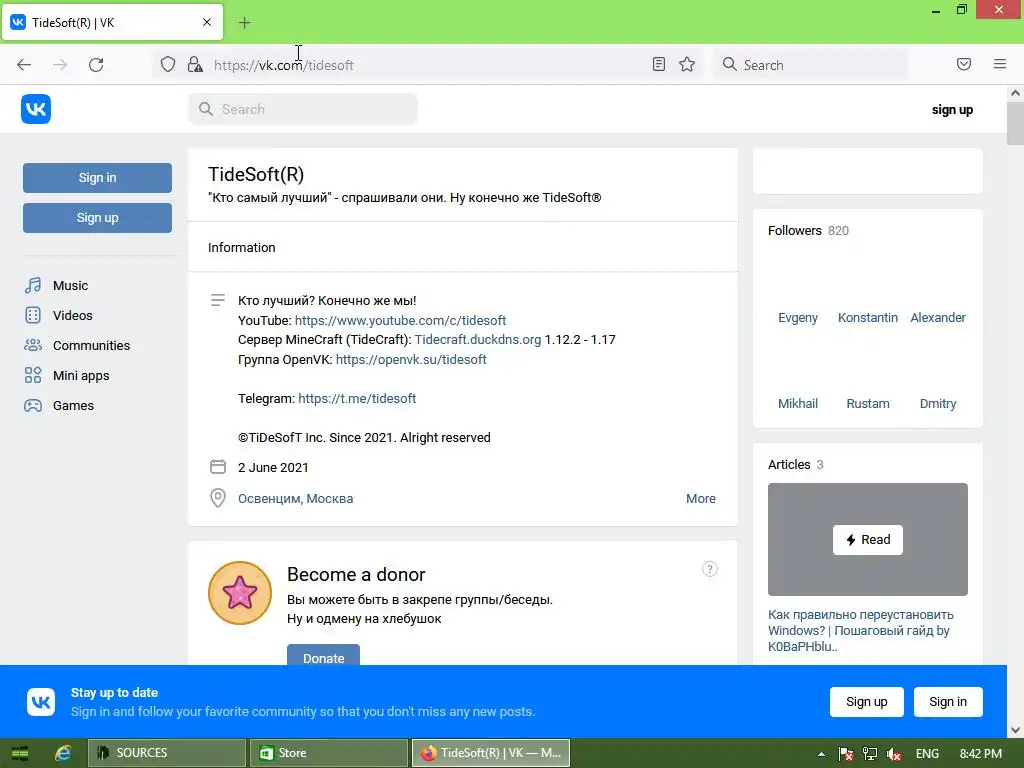Screen dimensions: 1024x768
Task: Expand information with the More link
Action: [701, 498]
